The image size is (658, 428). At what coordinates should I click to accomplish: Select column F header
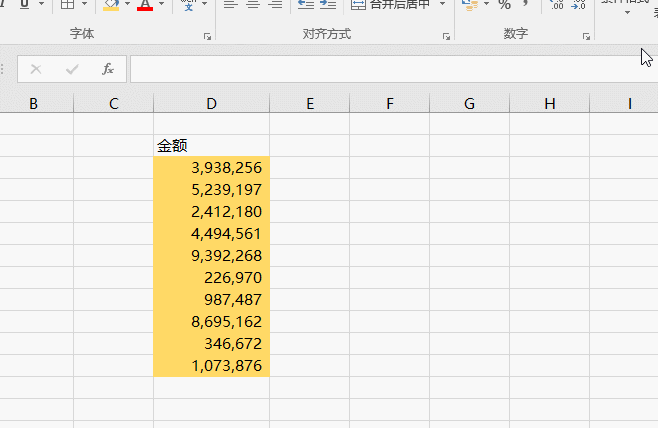tap(390, 104)
